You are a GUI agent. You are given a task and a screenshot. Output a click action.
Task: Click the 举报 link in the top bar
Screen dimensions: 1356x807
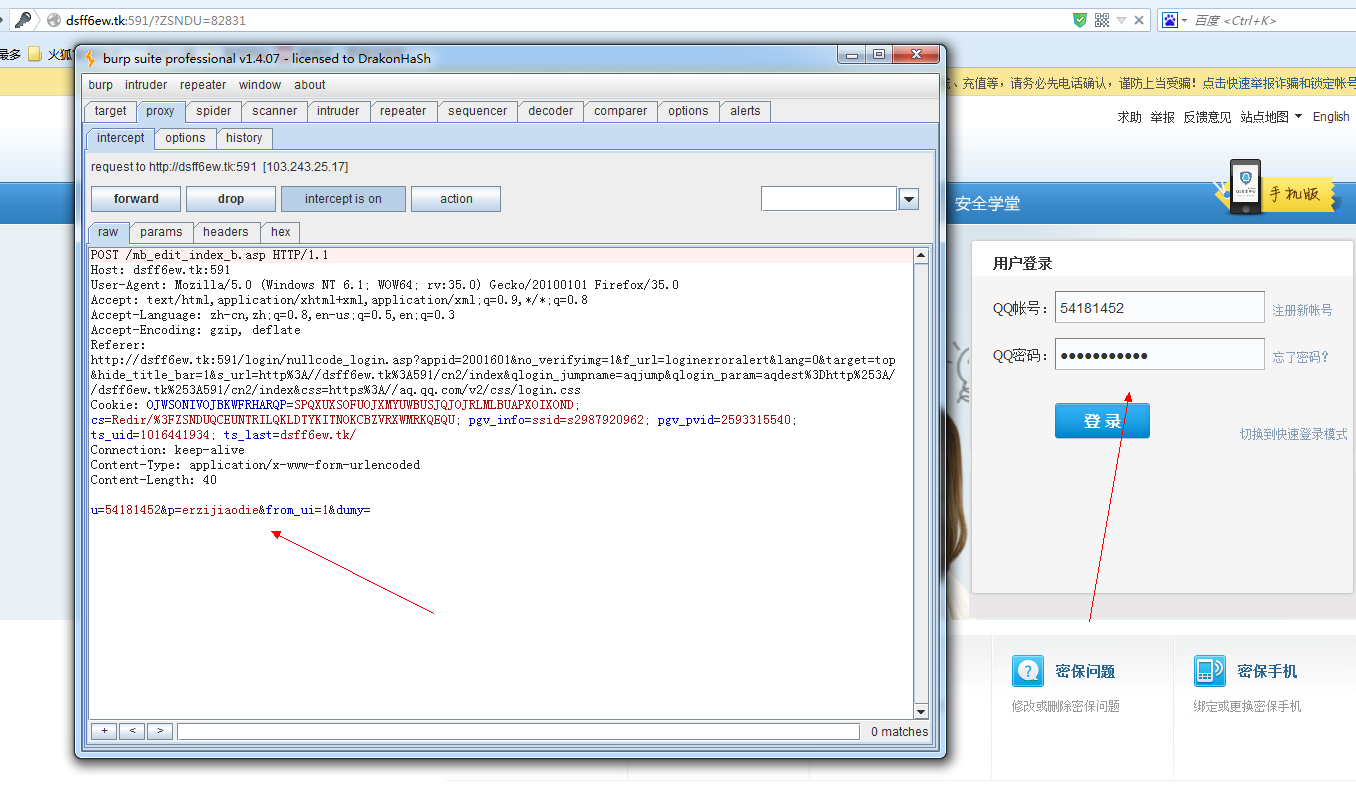coord(1162,117)
